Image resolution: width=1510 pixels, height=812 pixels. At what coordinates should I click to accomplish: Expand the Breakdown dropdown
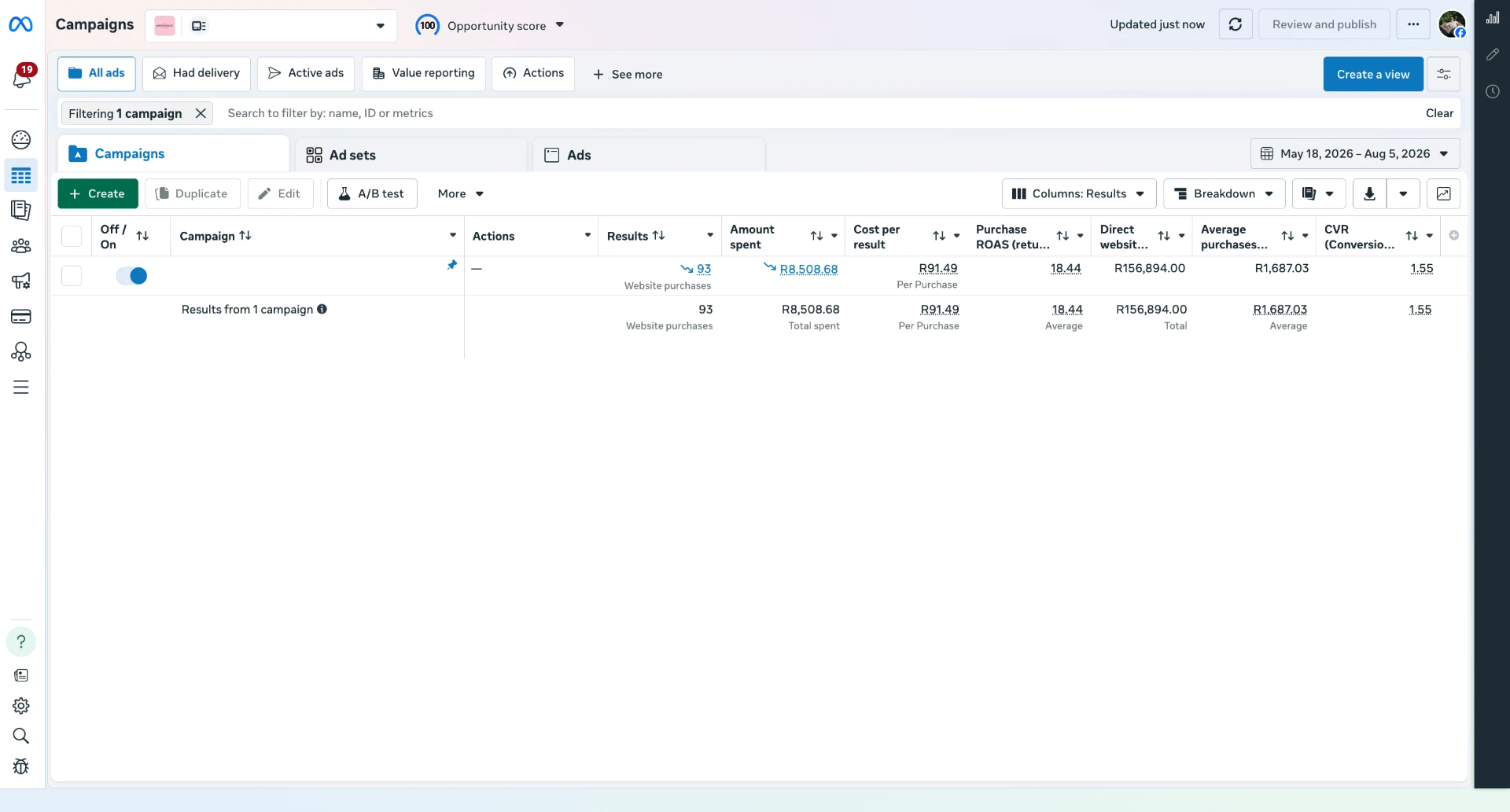pos(1225,193)
